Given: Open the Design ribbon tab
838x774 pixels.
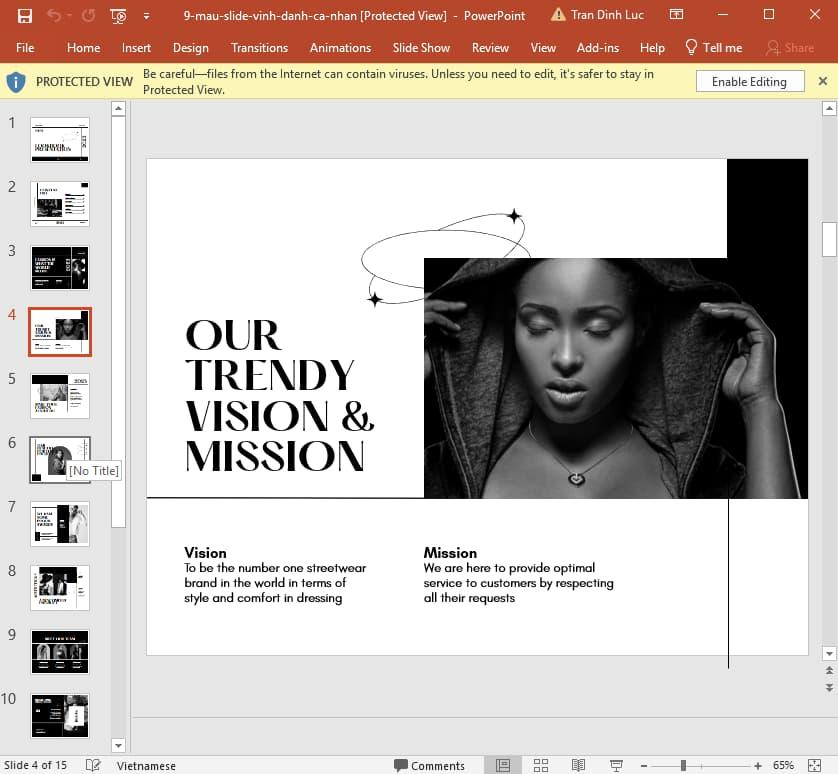Looking at the screenshot, I should pyautogui.click(x=190, y=47).
